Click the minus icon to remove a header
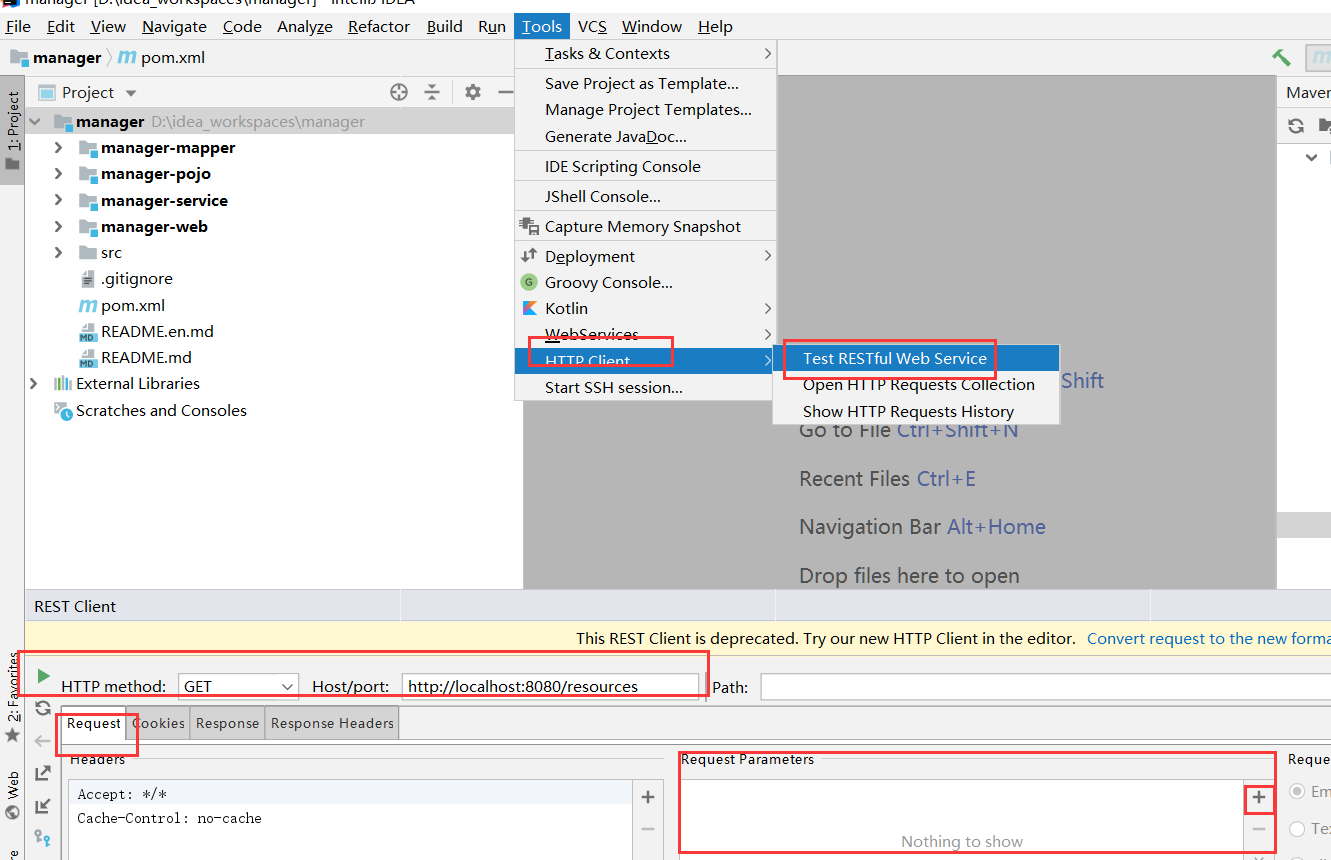This screenshot has width=1331, height=860. [648, 829]
